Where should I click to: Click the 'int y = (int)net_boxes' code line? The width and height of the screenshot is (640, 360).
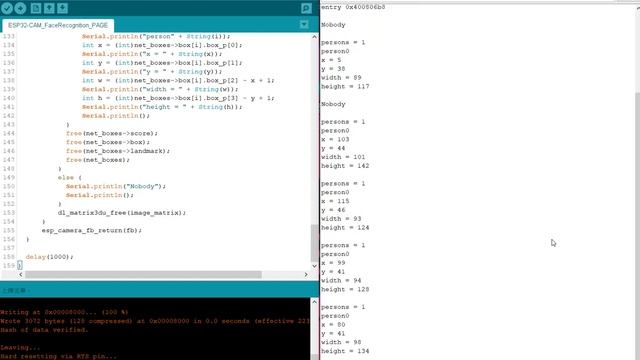pos(162,62)
